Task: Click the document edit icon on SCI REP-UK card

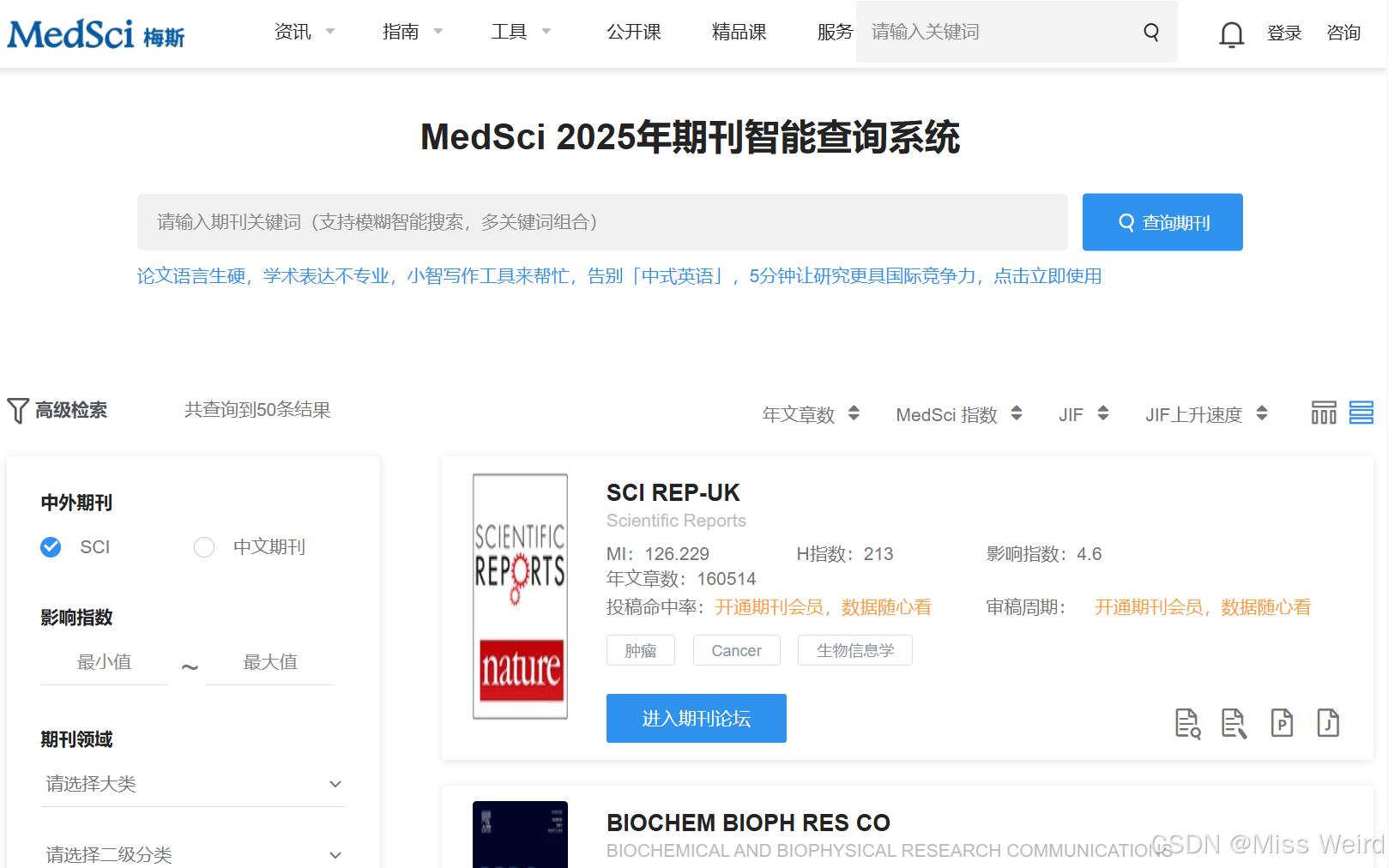Action: coord(1234,723)
